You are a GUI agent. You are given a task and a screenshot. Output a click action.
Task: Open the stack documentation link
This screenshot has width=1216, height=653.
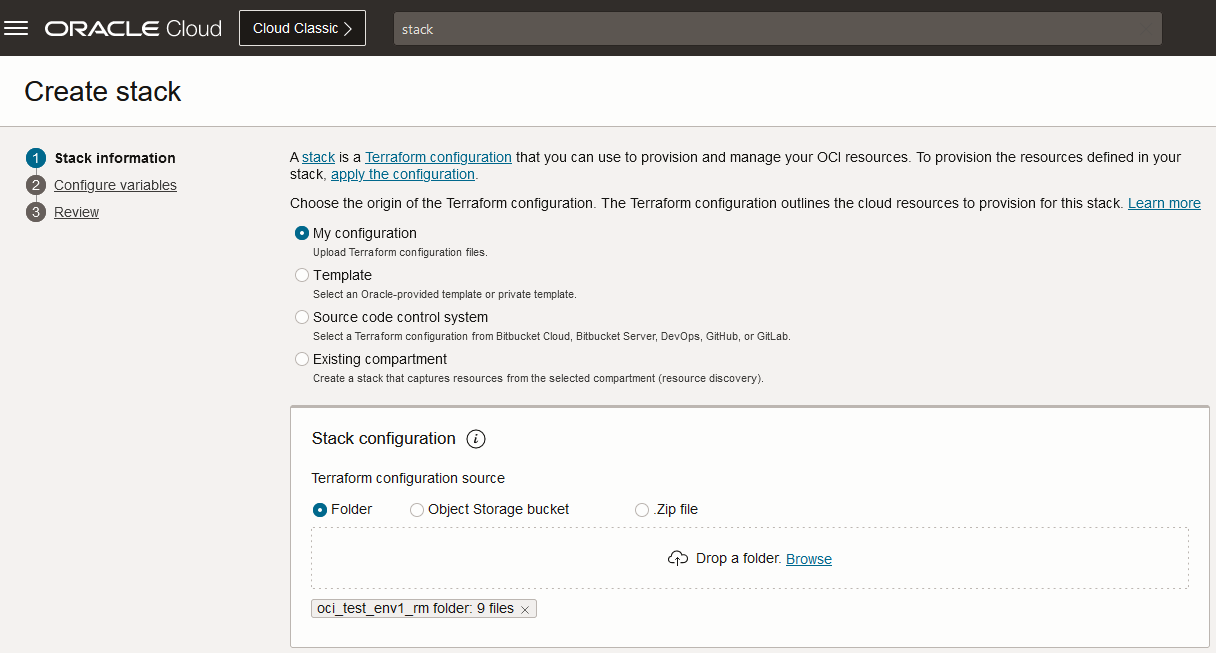click(318, 157)
